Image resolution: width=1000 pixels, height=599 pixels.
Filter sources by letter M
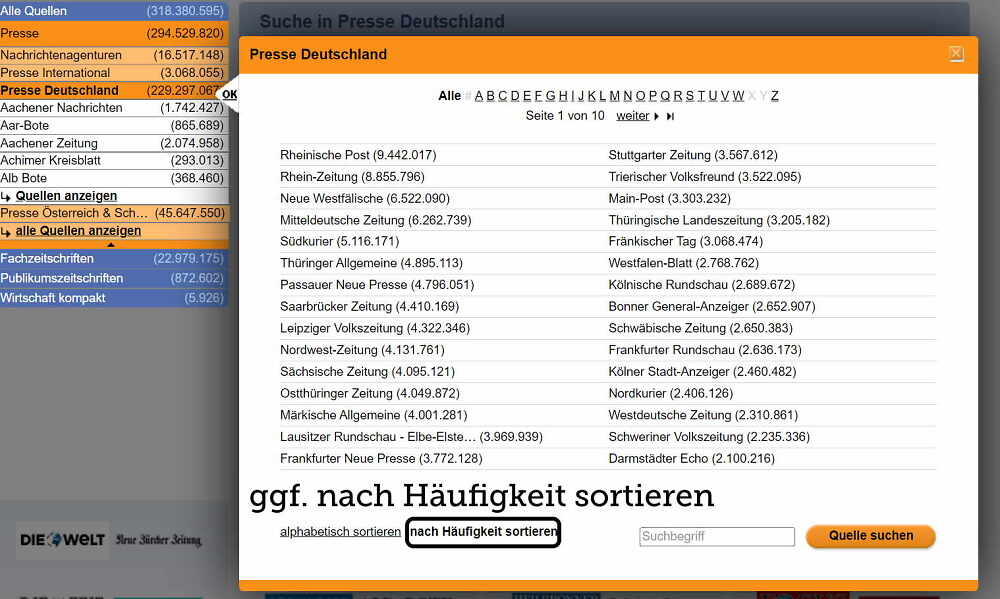[614, 96]
